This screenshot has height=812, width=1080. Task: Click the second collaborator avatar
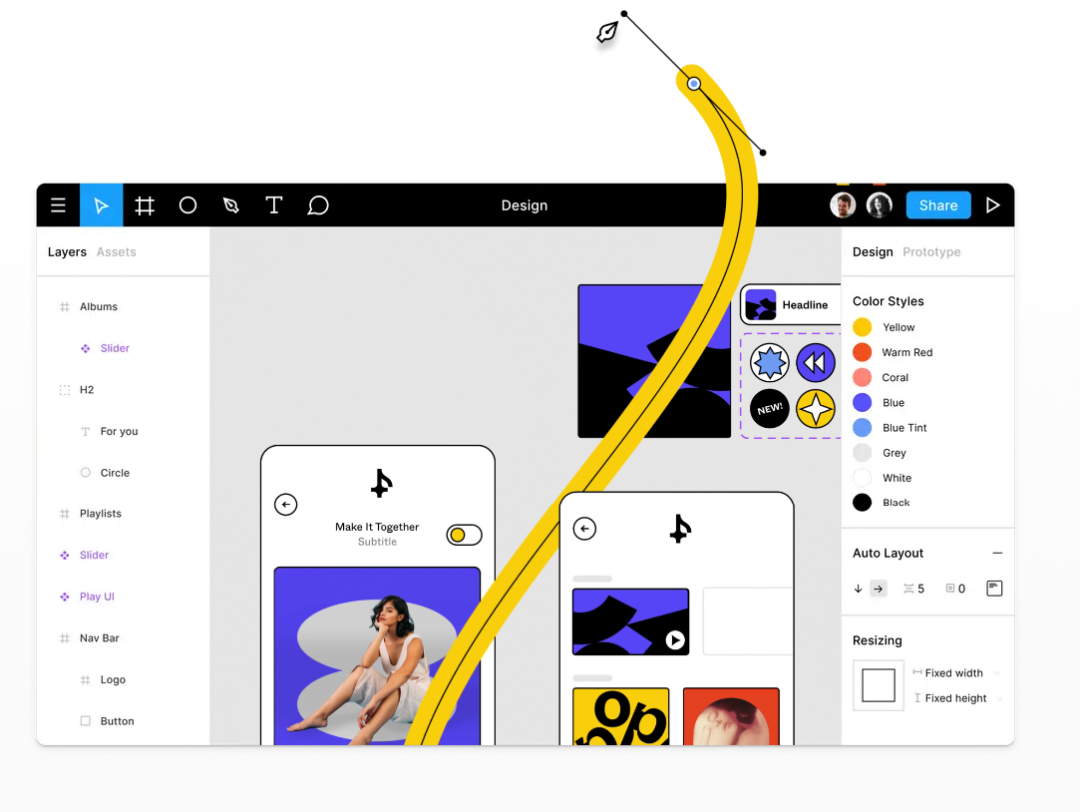tap(879, 205)
